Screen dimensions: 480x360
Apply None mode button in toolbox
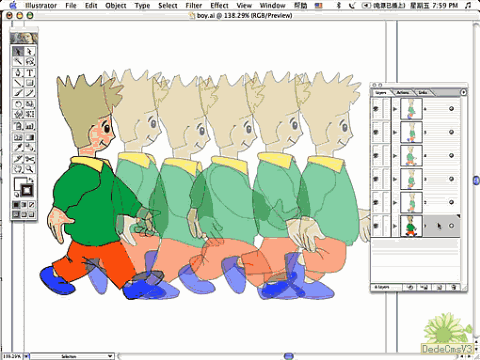click(x=32, y=205)
